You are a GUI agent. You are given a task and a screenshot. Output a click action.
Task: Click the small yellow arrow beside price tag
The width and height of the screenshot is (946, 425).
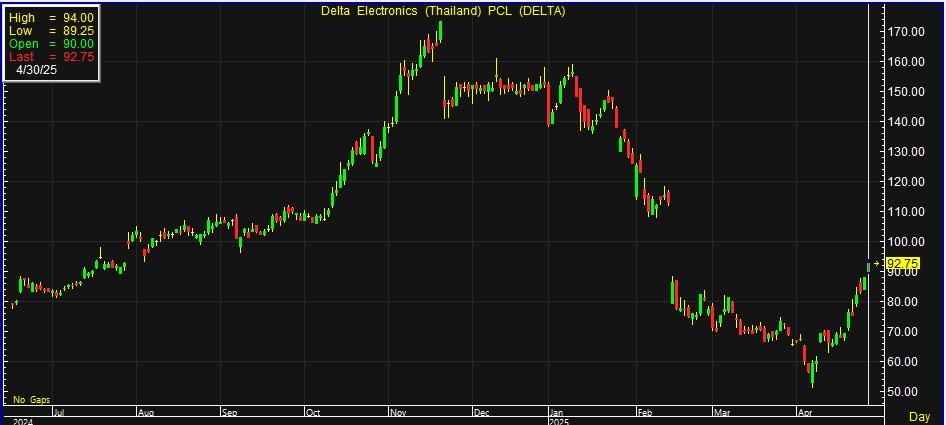[x=877, y=263]
